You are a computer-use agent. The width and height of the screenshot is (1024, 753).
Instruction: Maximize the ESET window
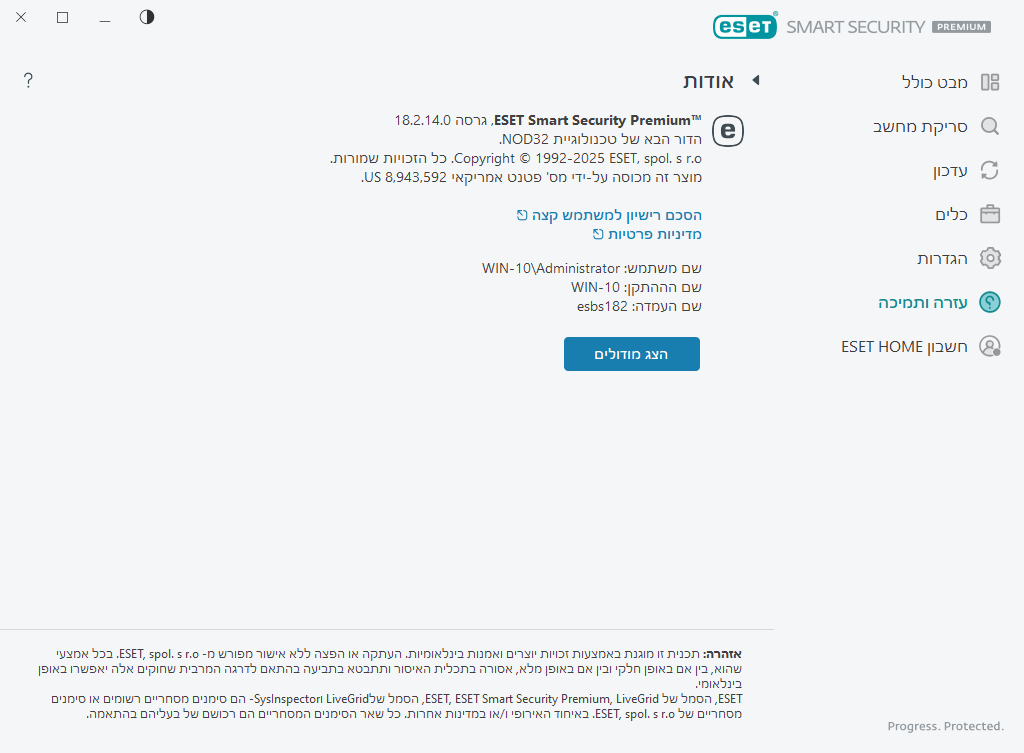coord(63,17)
